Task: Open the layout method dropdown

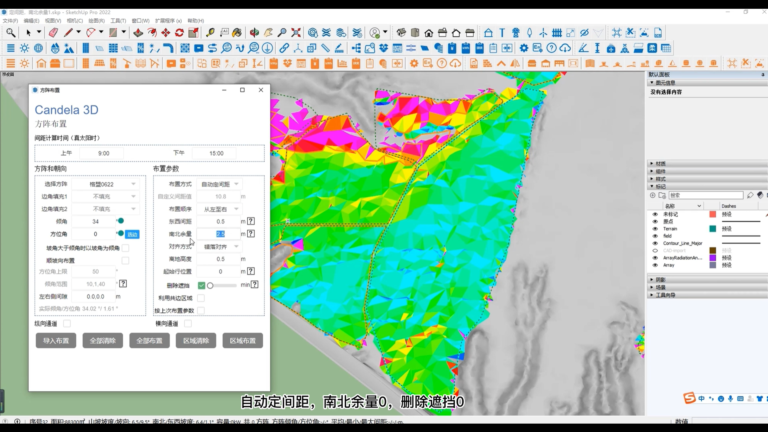Action: coord(220,184)
